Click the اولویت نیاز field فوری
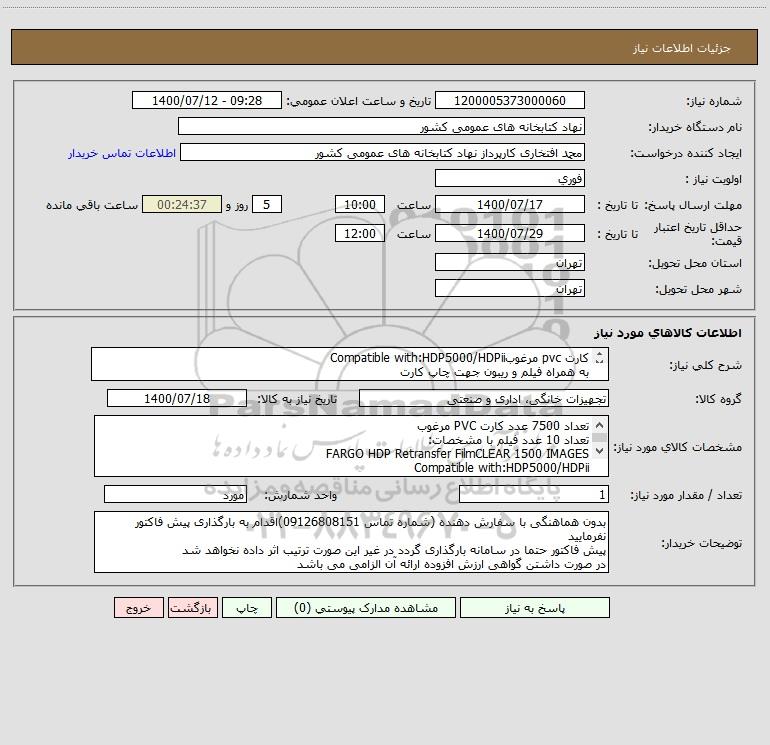 (510, 178)
